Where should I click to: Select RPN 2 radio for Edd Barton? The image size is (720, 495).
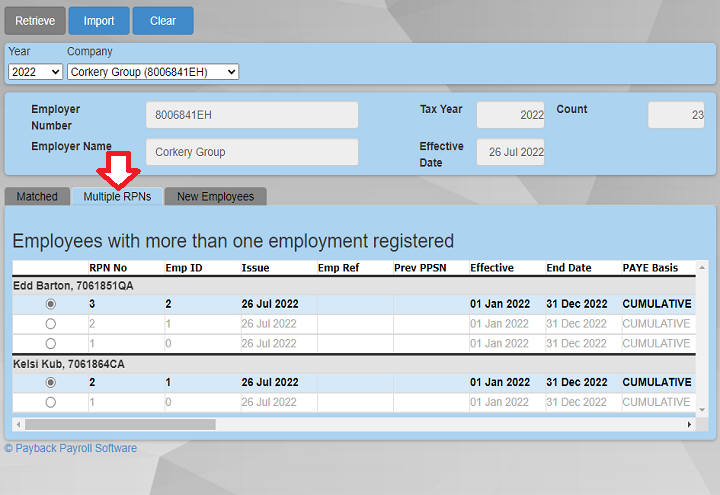[51, 324]
